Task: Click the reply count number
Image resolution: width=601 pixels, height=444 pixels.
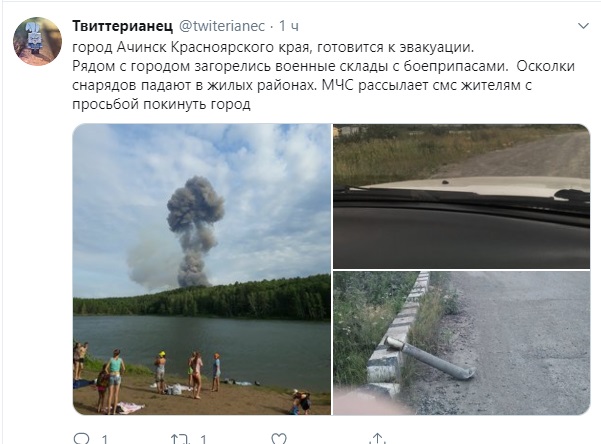Action: pos(105,439)
